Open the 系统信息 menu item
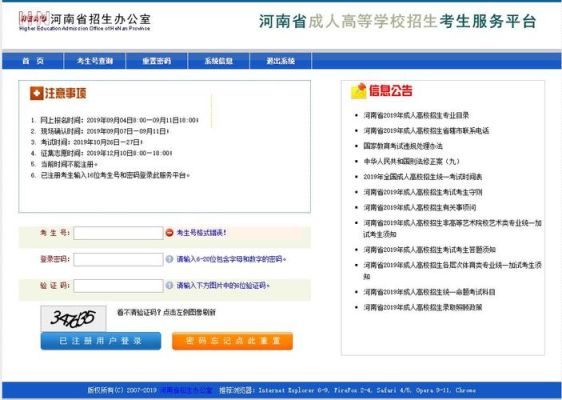562x400 pixels. pyautogui.click(x=219, y=61)
